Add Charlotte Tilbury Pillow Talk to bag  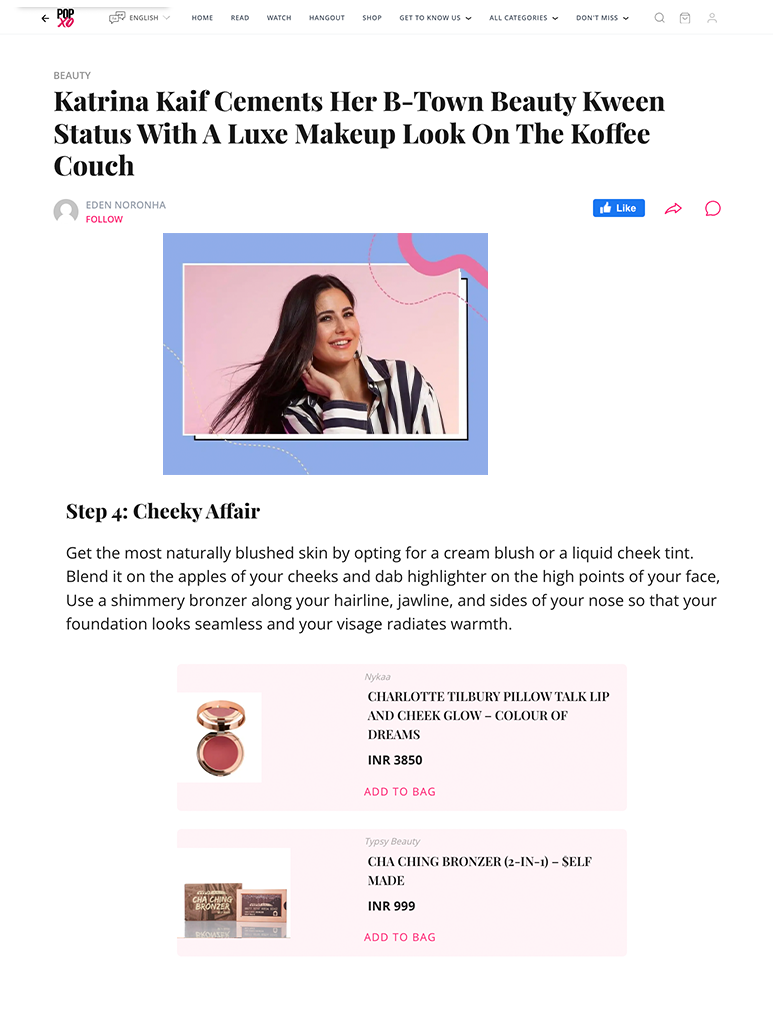[400, 792]
